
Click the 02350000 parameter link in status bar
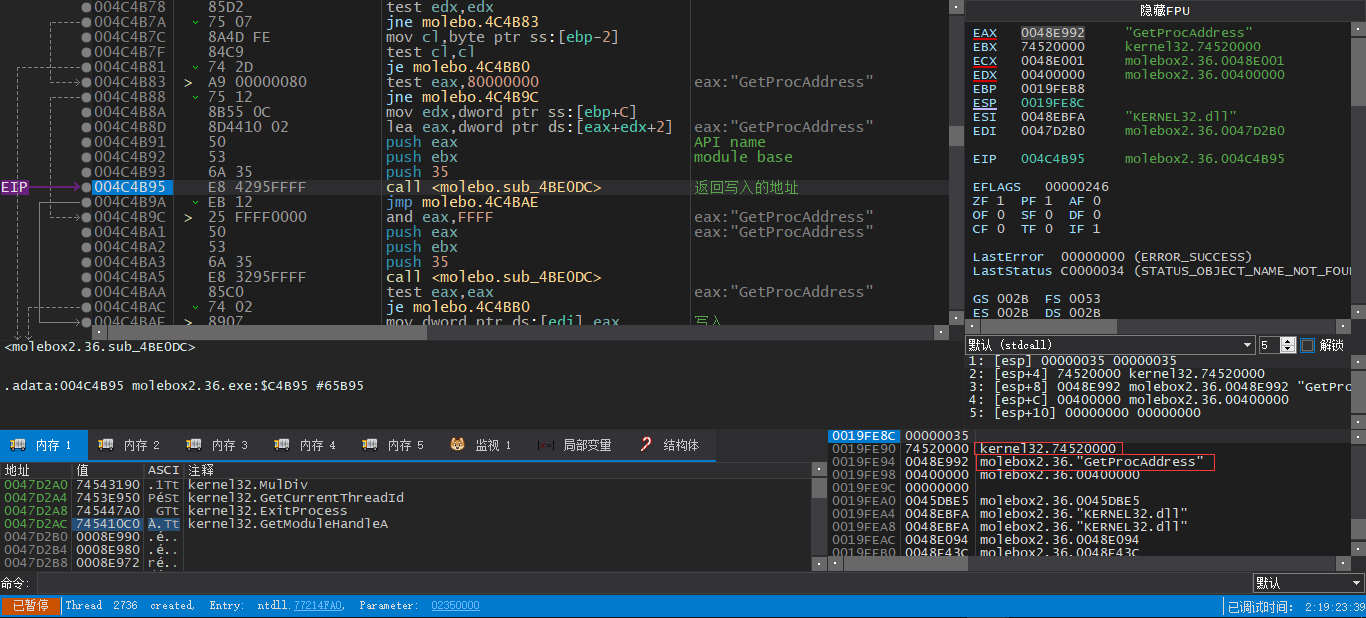coord(455,606)
